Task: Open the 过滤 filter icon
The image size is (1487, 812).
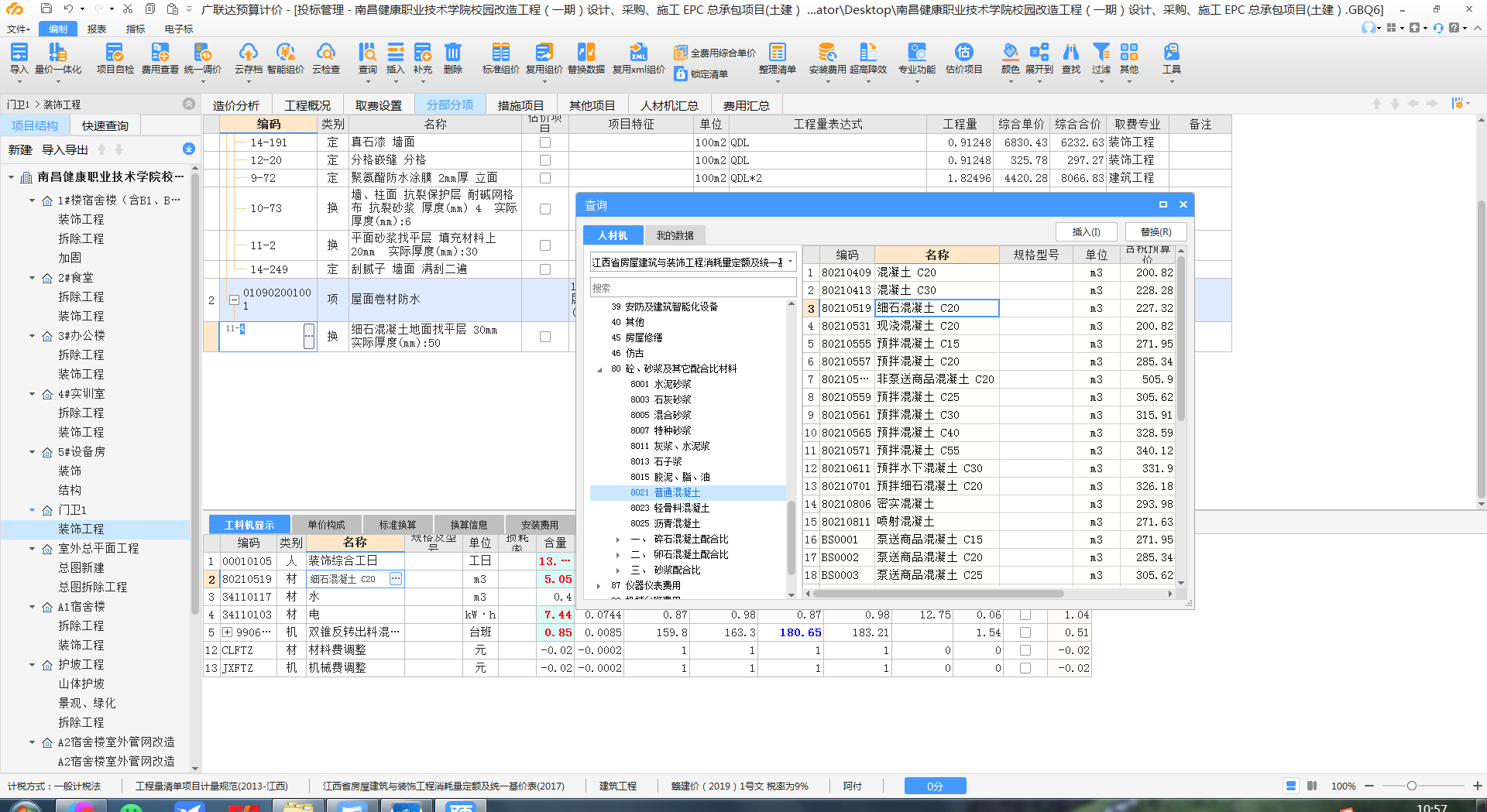Action: (1101, 59)
